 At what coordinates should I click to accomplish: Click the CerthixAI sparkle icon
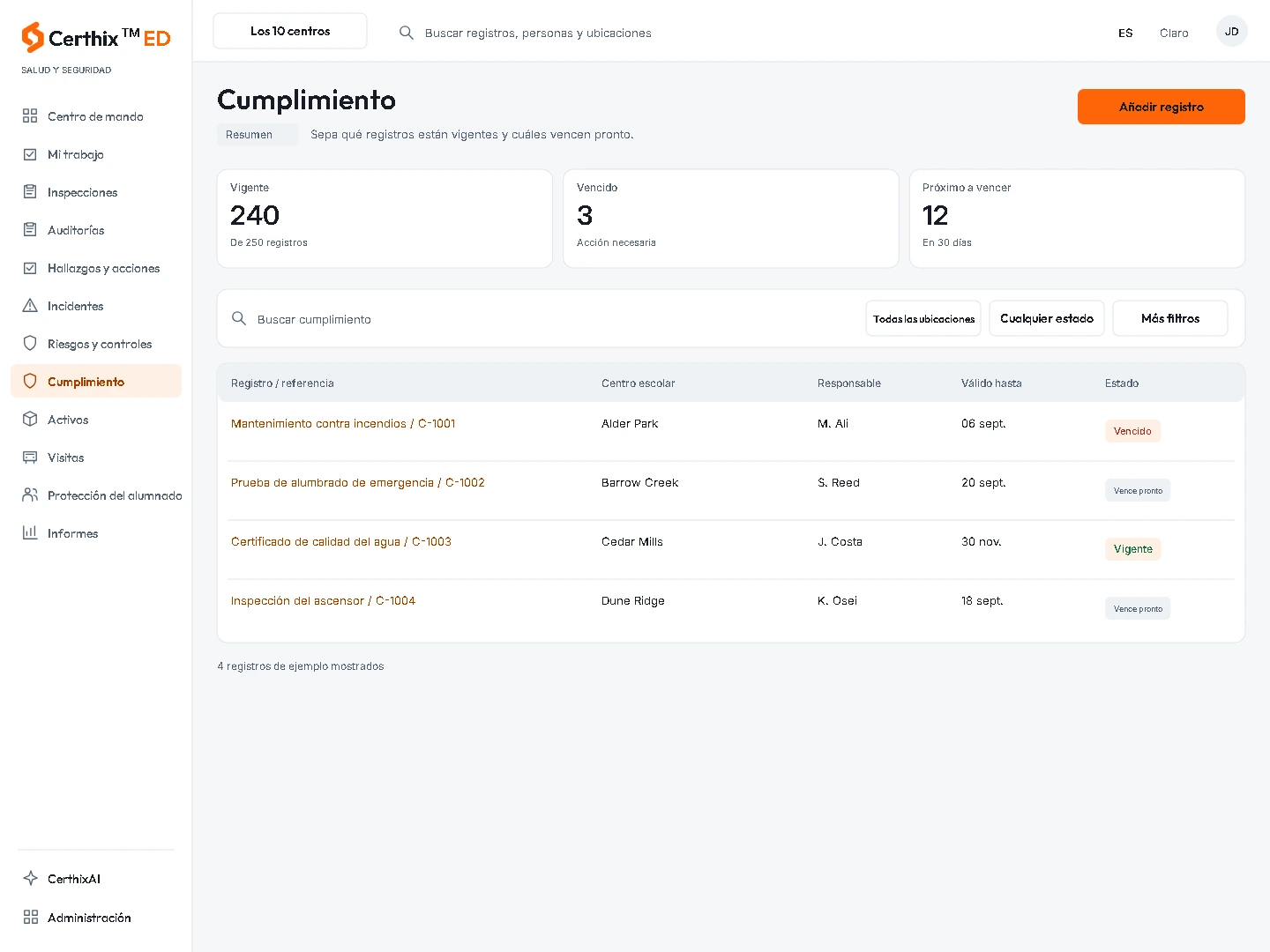30,878
